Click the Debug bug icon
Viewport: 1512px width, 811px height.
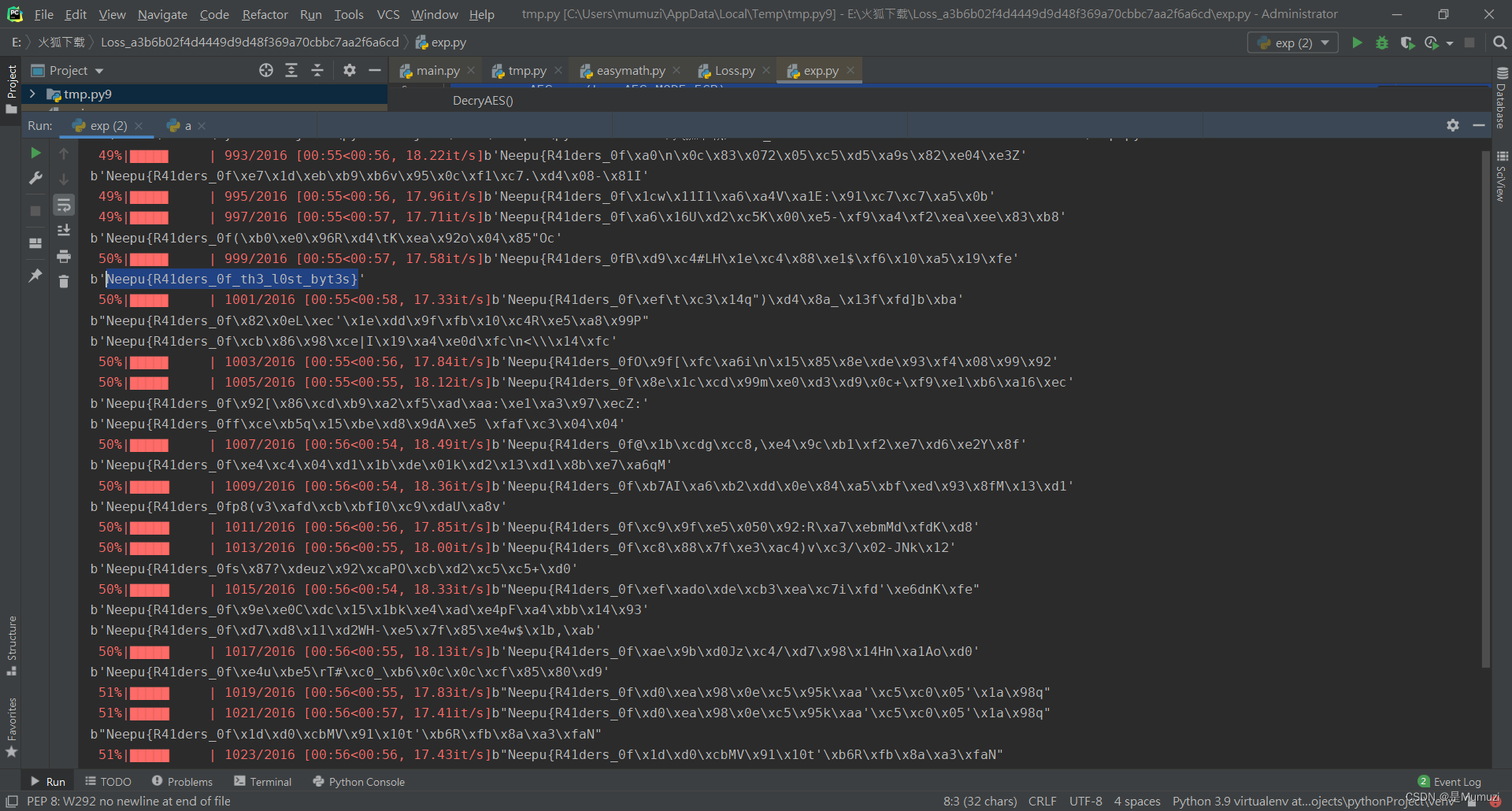tap(1382, 43)
